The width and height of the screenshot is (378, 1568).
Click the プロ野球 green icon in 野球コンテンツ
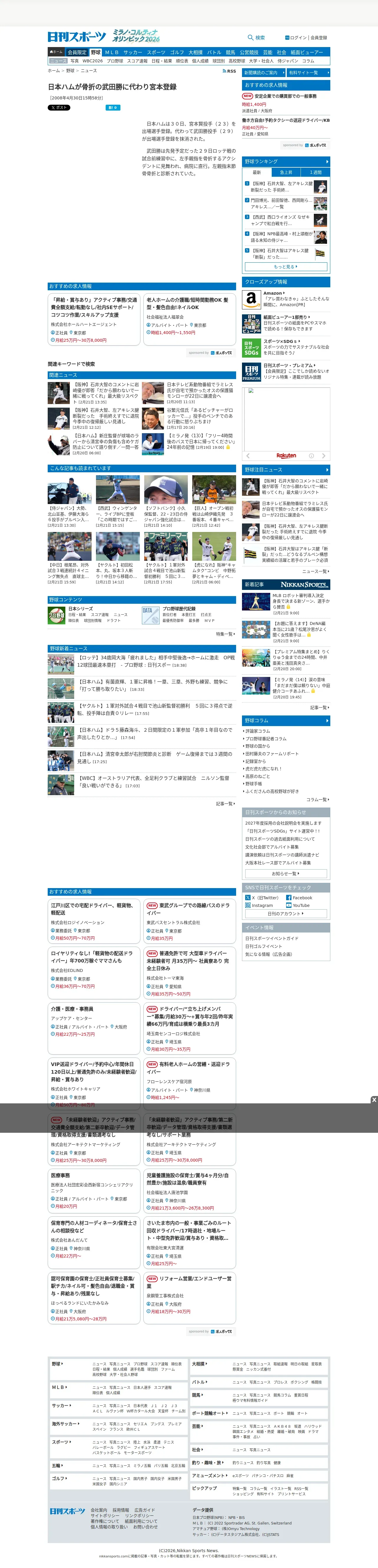pyautogui.click(x=56, y=615)
